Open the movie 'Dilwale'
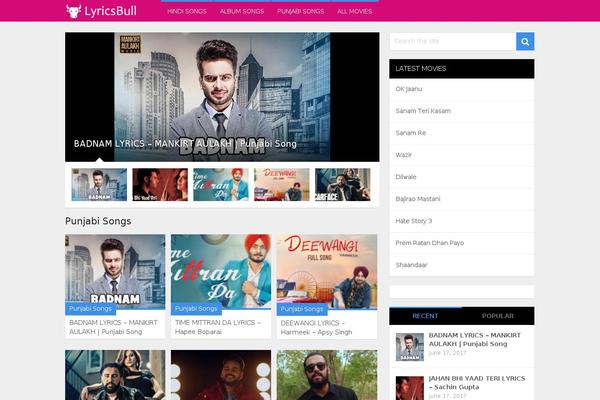 (x=406, y=177)
